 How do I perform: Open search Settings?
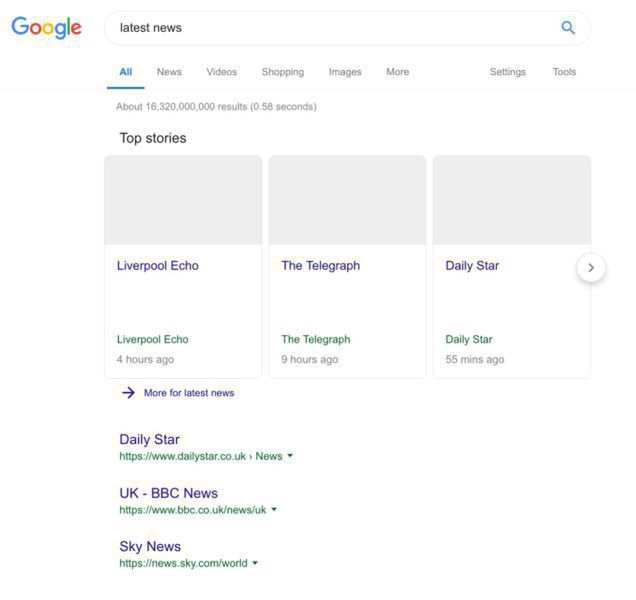coord(507,72)
